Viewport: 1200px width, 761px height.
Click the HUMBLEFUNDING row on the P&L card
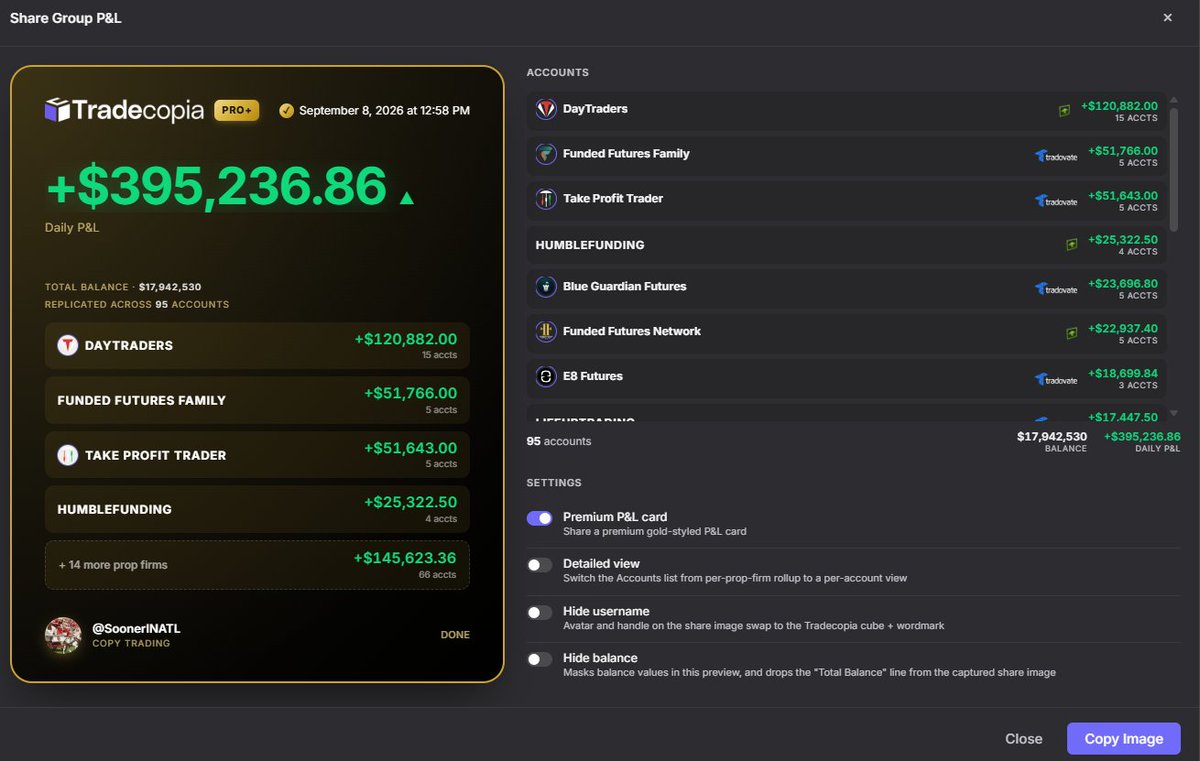coord(257,509)
